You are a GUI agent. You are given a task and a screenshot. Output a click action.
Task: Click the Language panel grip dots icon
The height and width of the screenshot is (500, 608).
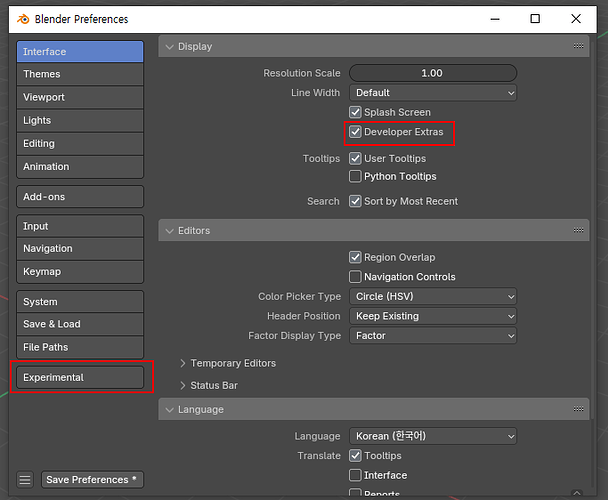click(578, 409)
